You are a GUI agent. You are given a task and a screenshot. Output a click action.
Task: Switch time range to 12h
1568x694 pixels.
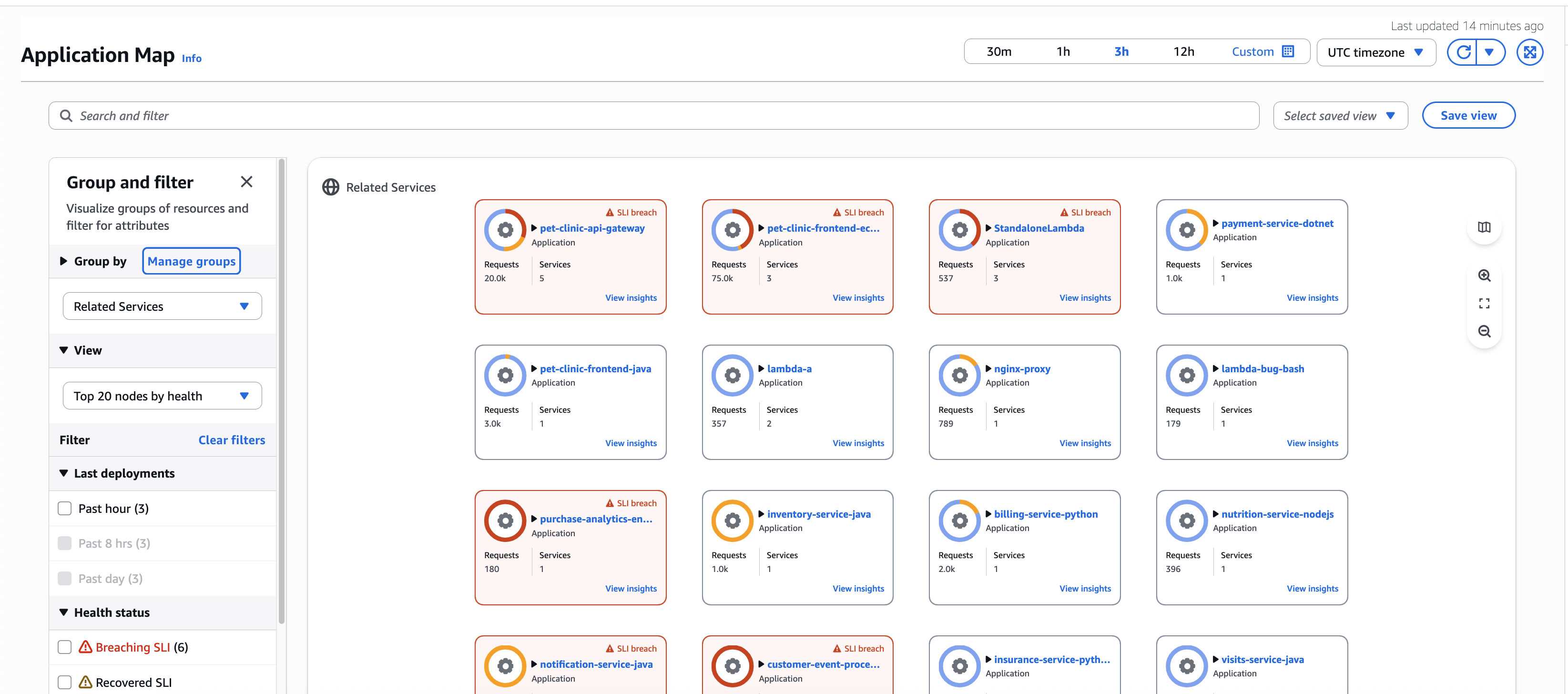click(x=1184, y=51)
